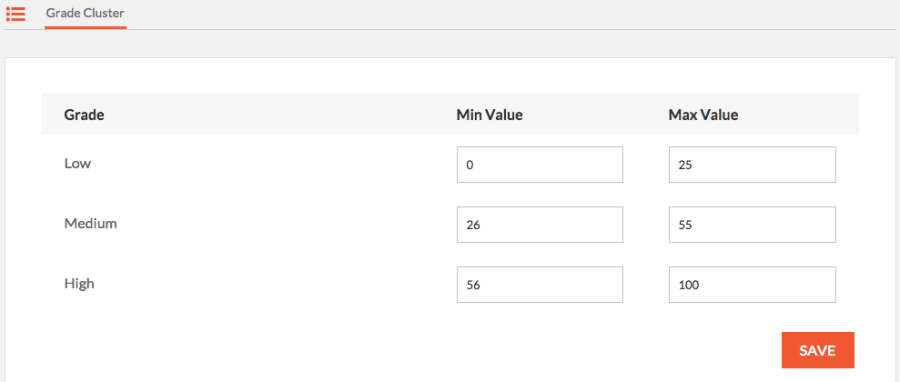Choose the Max Value column header
Image resolution: width=900 pixels, height=382 pixels.
click(703, 115)
